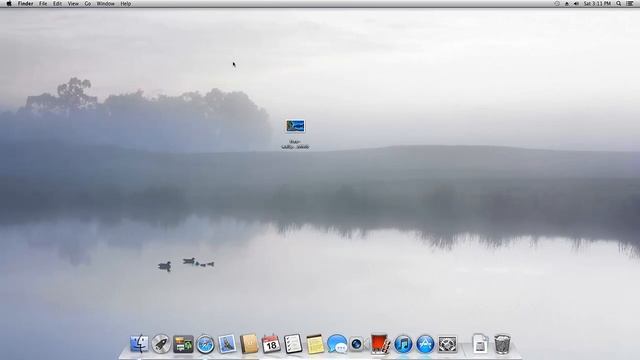This screenshot has height=360, width=640.
Task: Open the Go menu
Action: (x=88, y=4)
